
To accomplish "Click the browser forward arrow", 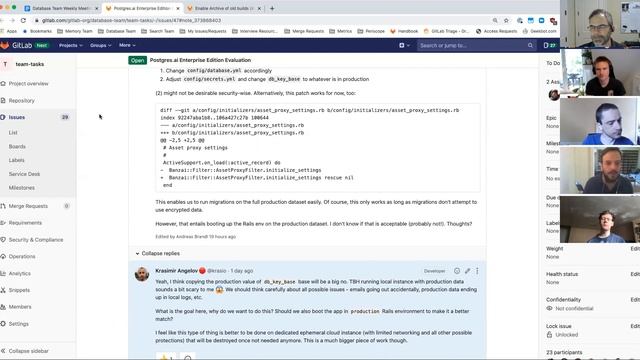I will (x=12, y=20).
